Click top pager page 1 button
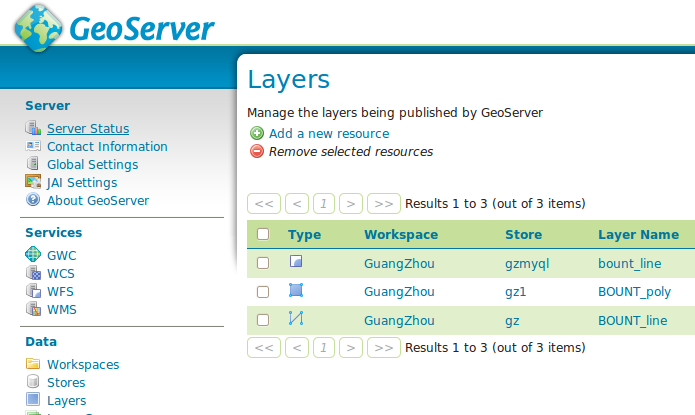This screenshot has height=415, width=695. [324, 204]
